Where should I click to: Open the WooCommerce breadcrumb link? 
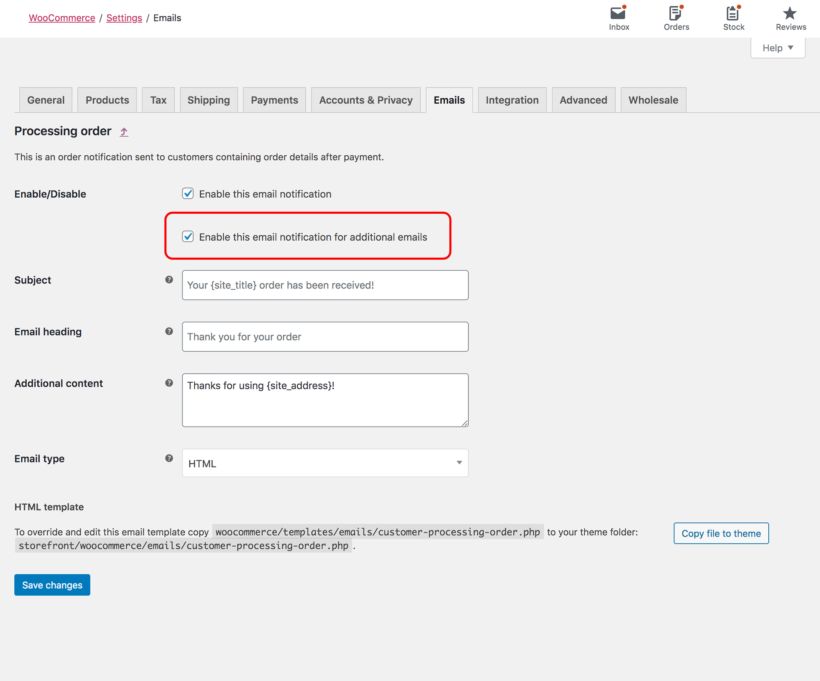[61, 17]
